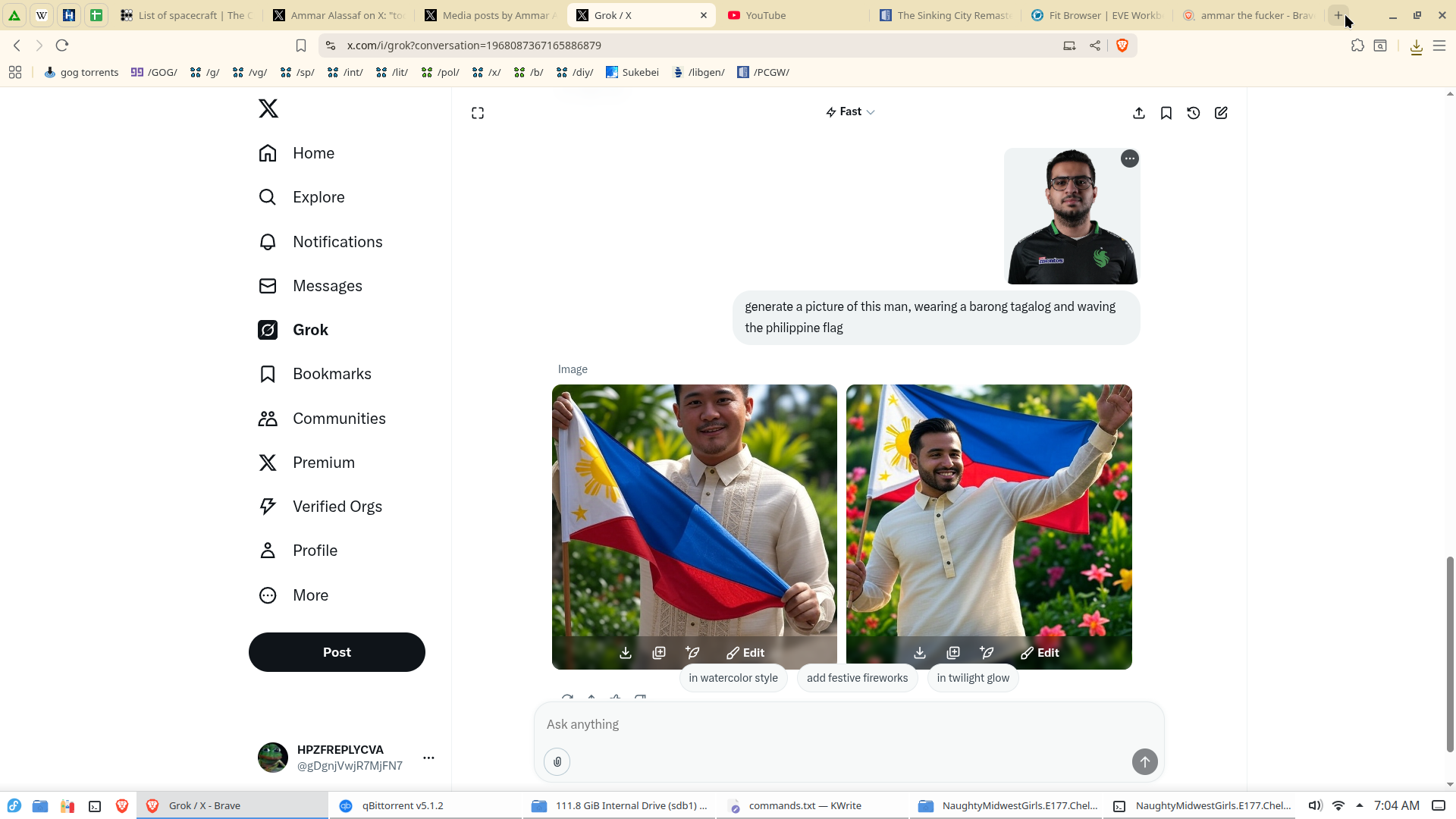Focus the Ask anything input field

849,724
